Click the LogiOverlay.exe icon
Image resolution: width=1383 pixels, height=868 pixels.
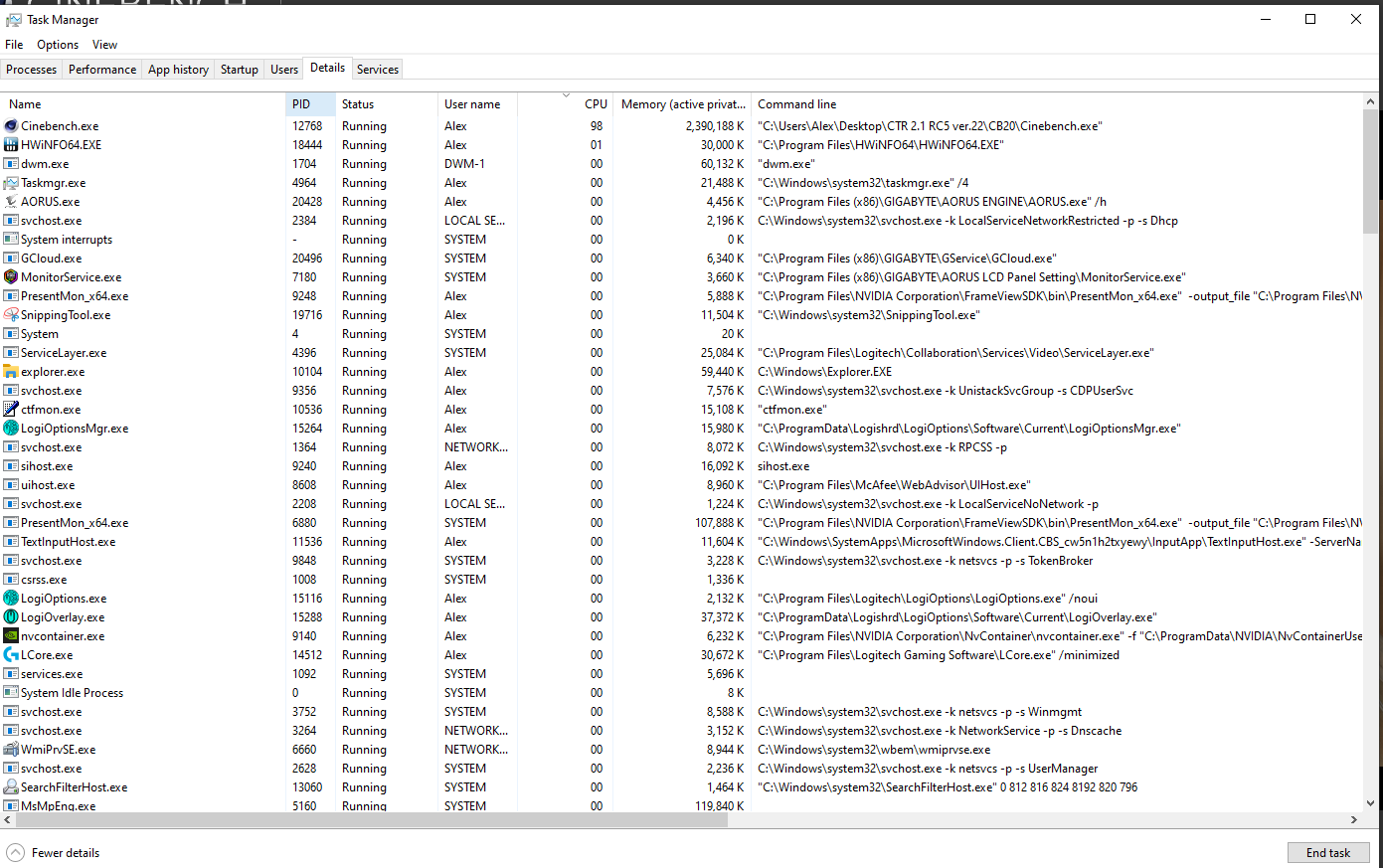pos(11,617)
